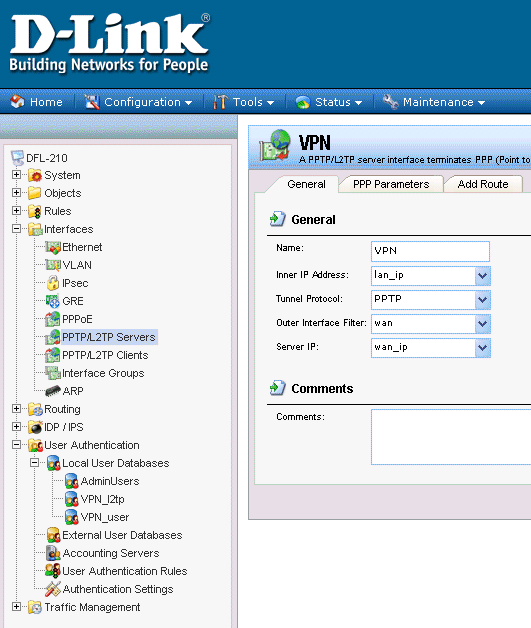Expand the Rules tree node
531x628 pixels.
[x=16, y=211]
